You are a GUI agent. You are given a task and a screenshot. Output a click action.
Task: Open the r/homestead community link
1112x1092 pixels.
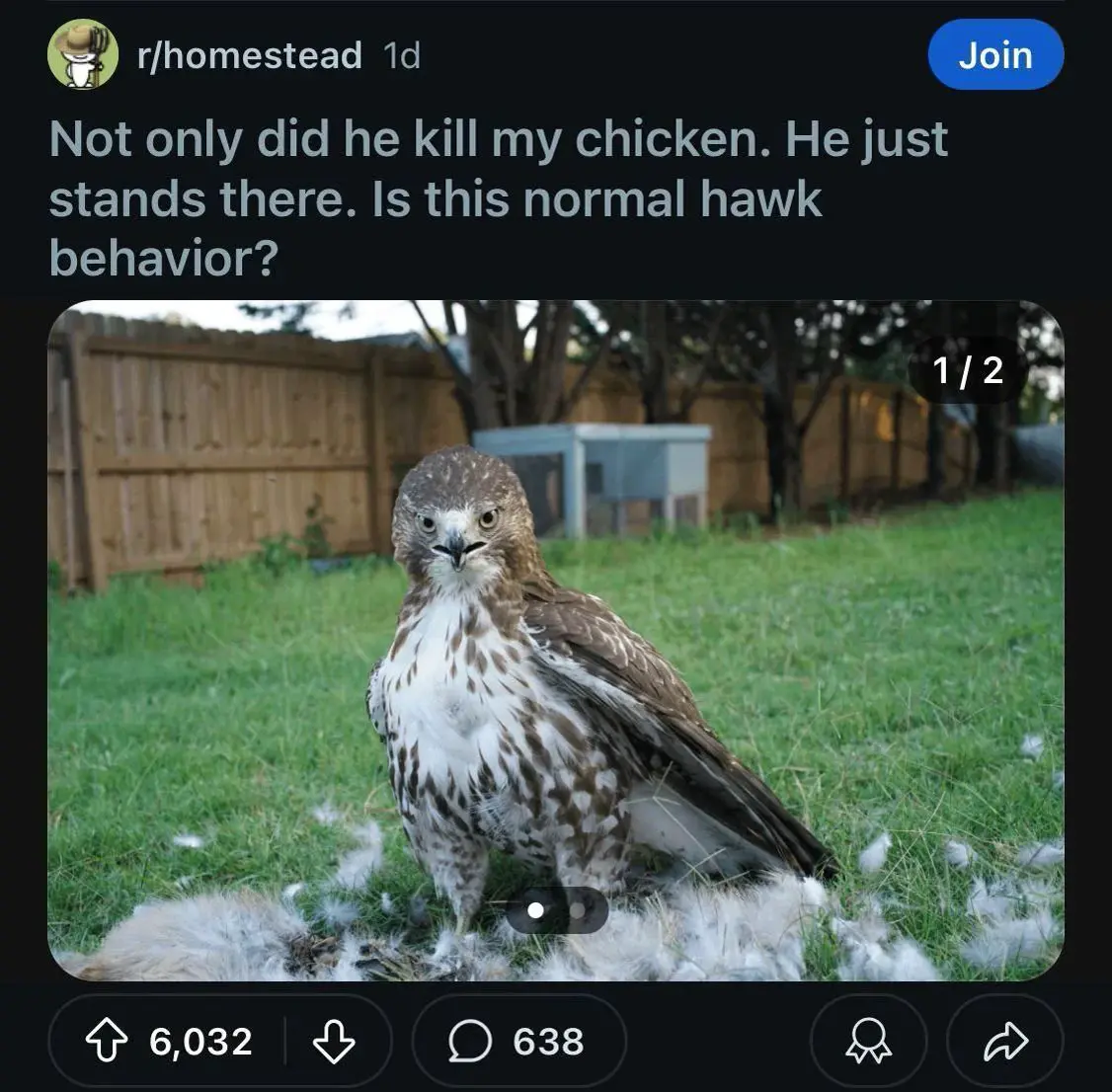[249, 55]
